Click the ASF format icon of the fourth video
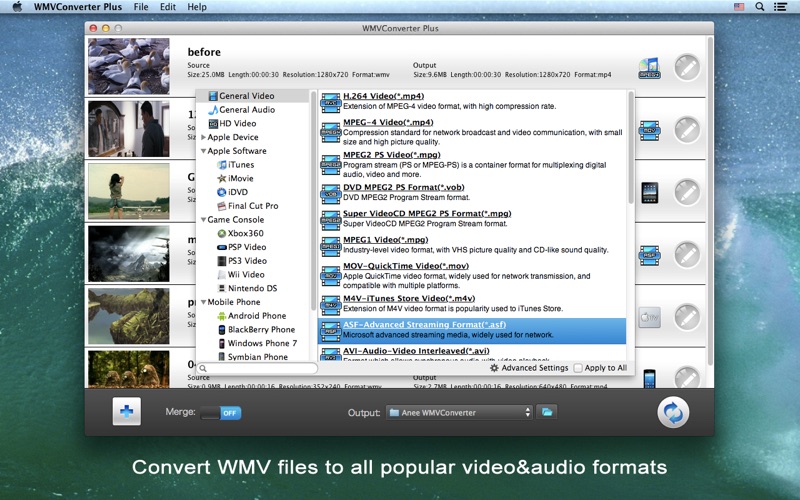The image size is (800, 500). 649,255
